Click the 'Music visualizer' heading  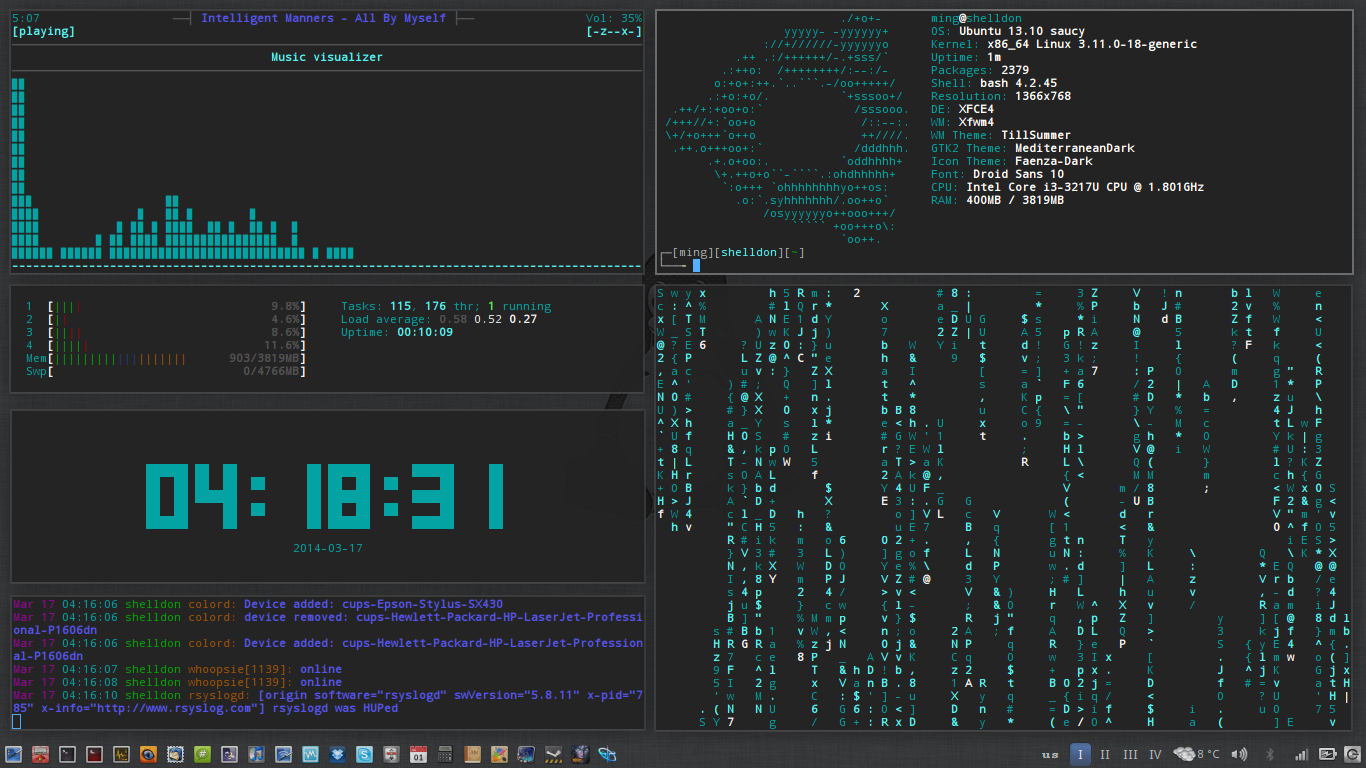click(x=327, y=57)
